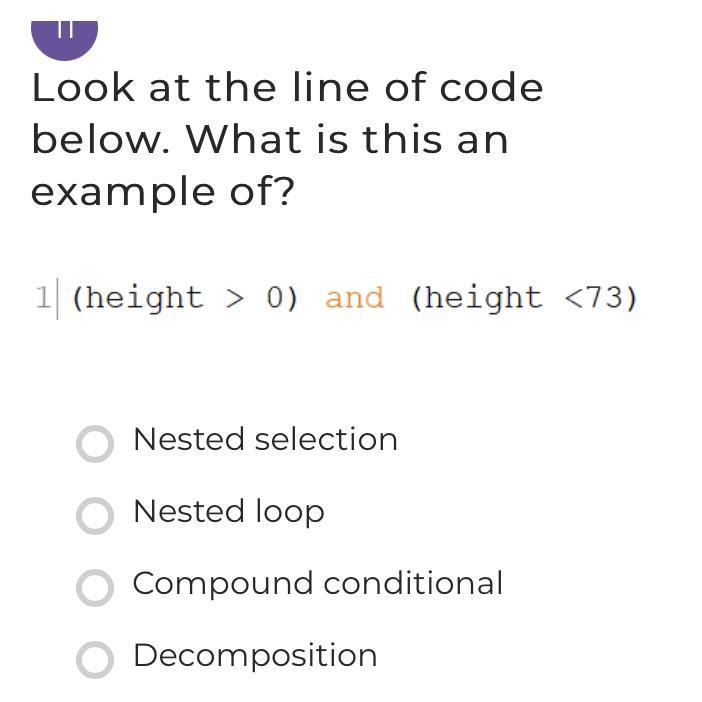
Task: Click the zero value in the code
Action: 275,298
